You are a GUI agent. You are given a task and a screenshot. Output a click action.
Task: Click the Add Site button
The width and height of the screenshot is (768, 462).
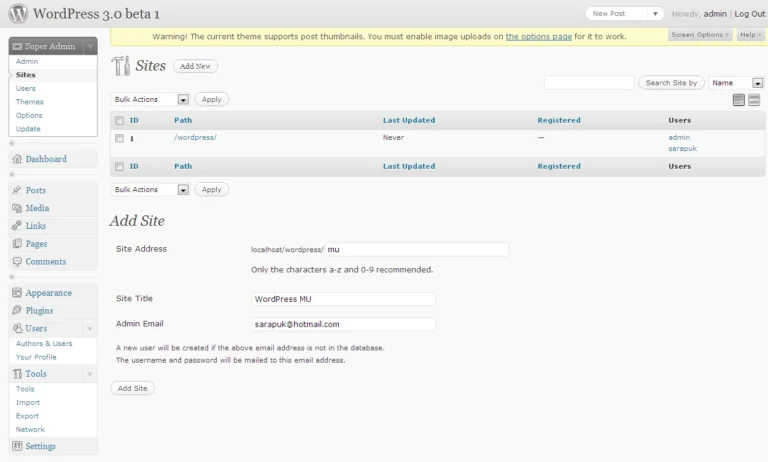[x=132, y=389]
